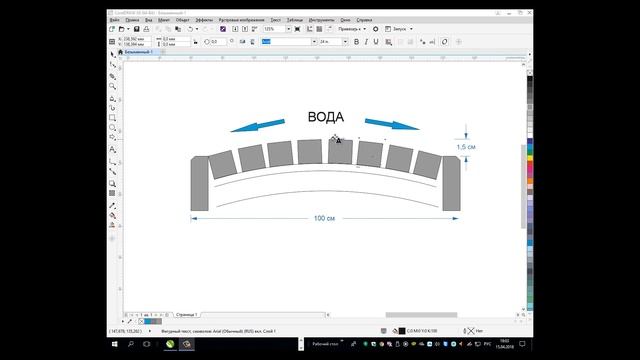Click the Export icon in toolbar

pos(244,29)
